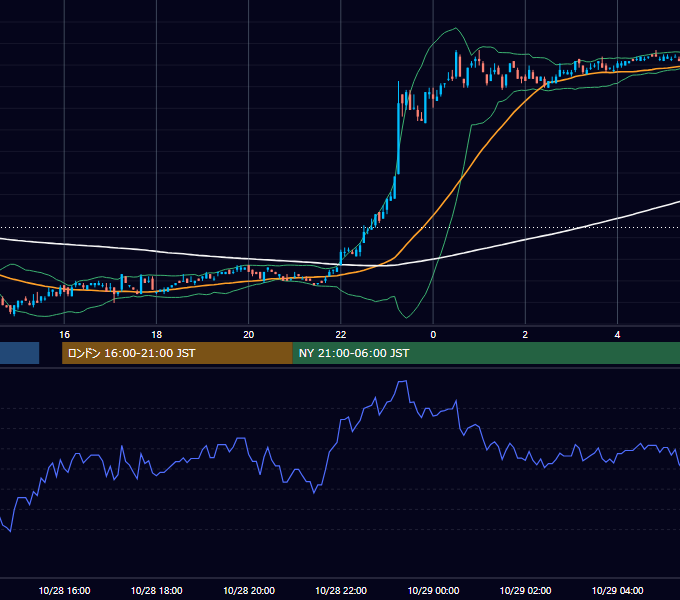Image resolution: width=680 pixels, height=600 pixels.
Task: Click the 20 label on upper time axis
Action: [248, 335]
